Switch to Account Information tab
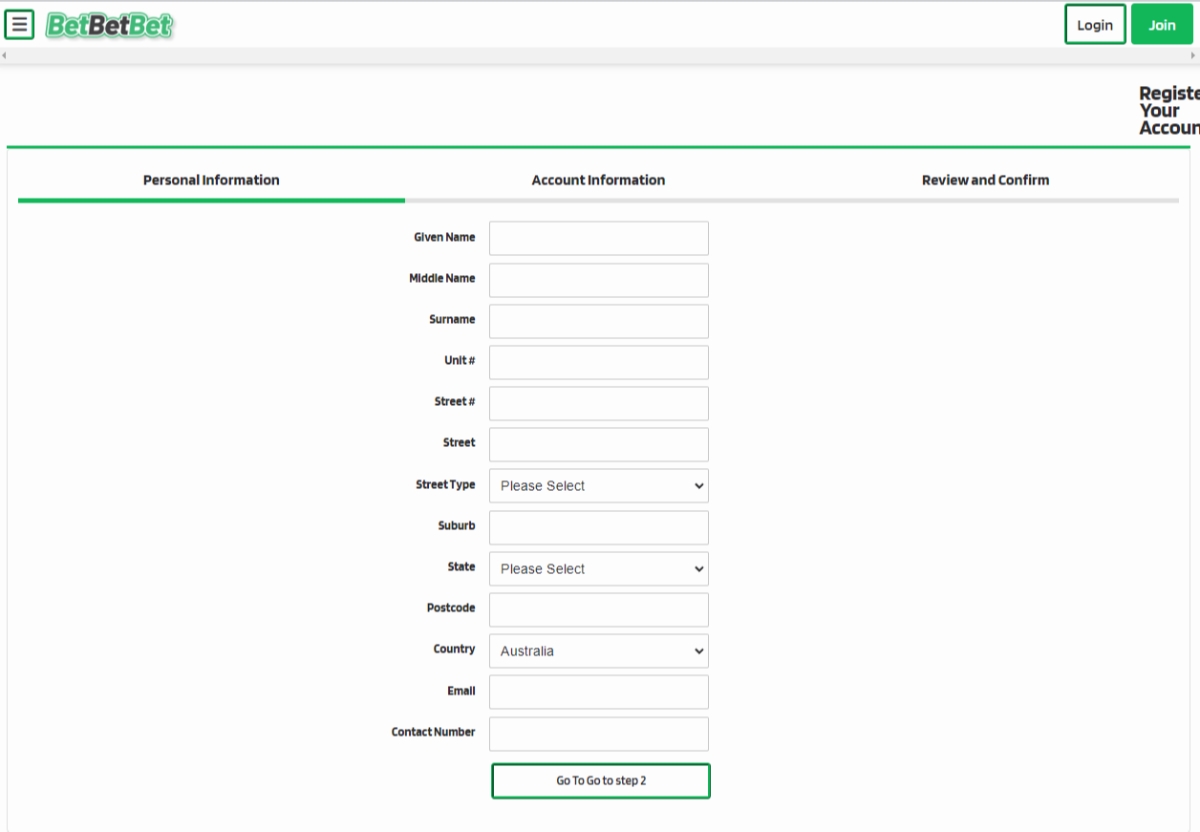 (598, 181)
